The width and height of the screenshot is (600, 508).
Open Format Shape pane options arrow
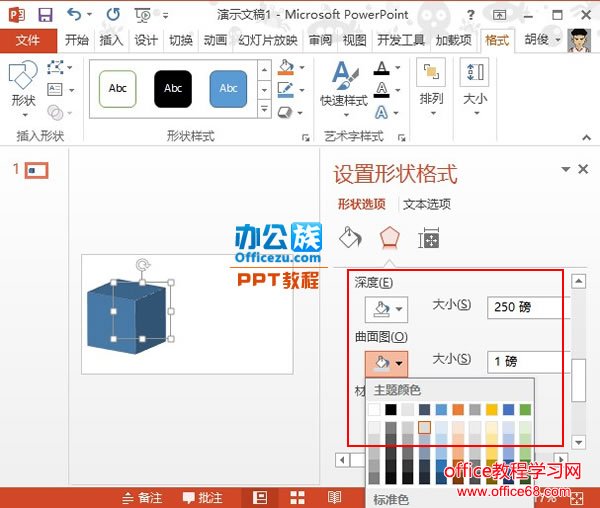[566, 169]
